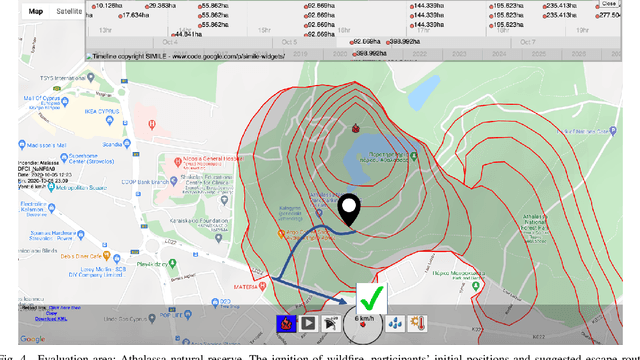Click the Linde Gas Cyprus map pin
The height and width of the screenshot is (360, 640).
152,318
